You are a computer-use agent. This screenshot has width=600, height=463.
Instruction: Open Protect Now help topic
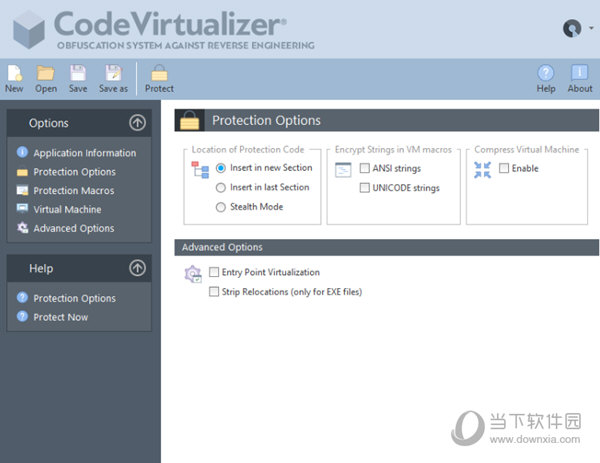(x=60, y=317)
